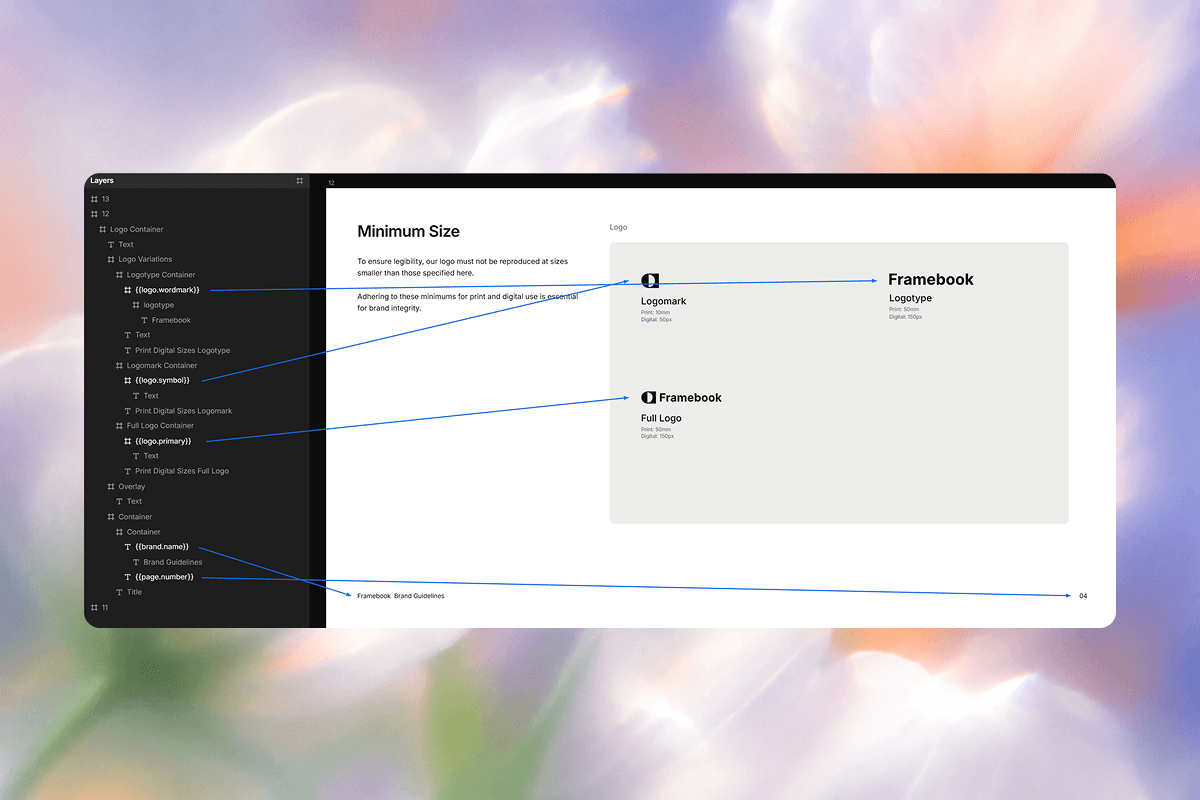Click the frame icon of Full Logo Container

(x=119, y=426)
